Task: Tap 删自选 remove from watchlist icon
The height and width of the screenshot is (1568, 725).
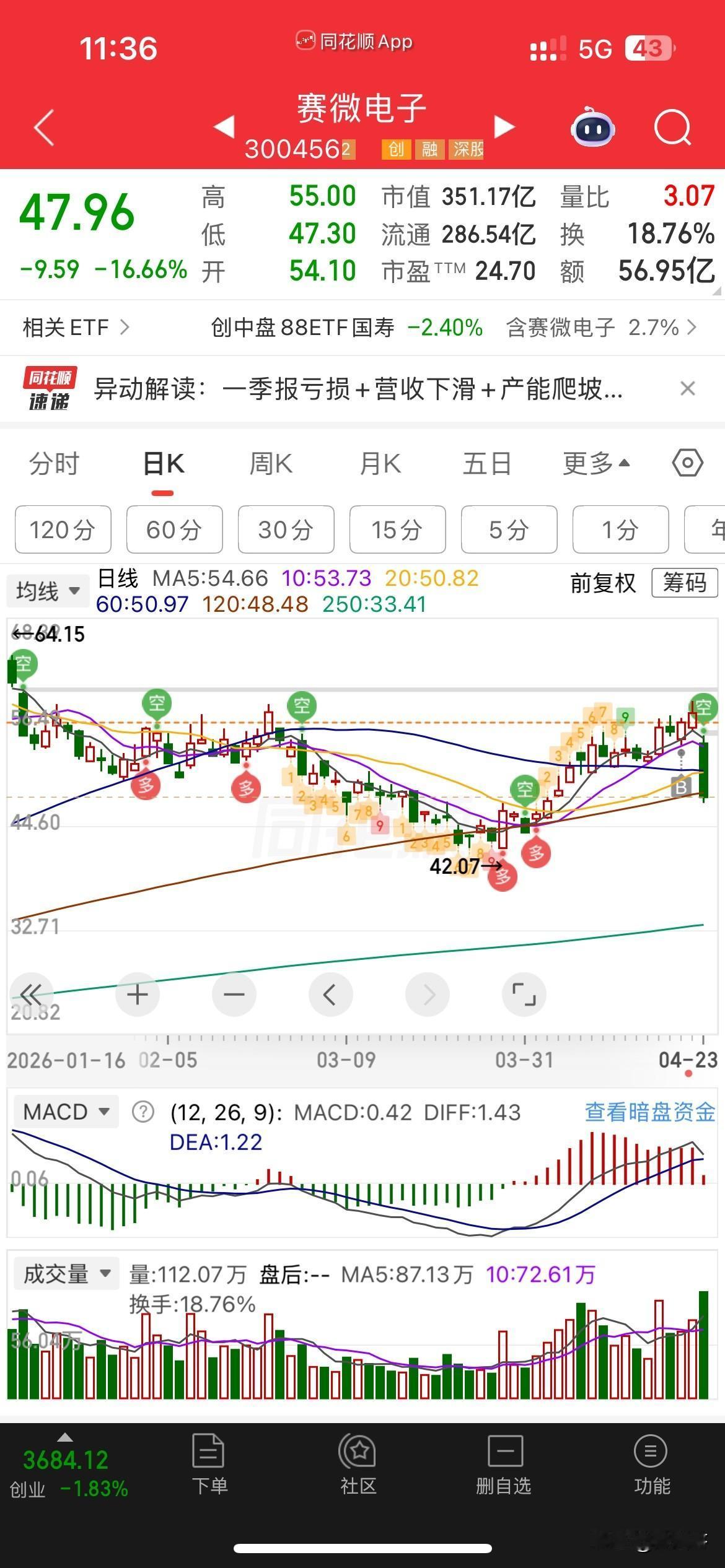Action: point(504,1464)
